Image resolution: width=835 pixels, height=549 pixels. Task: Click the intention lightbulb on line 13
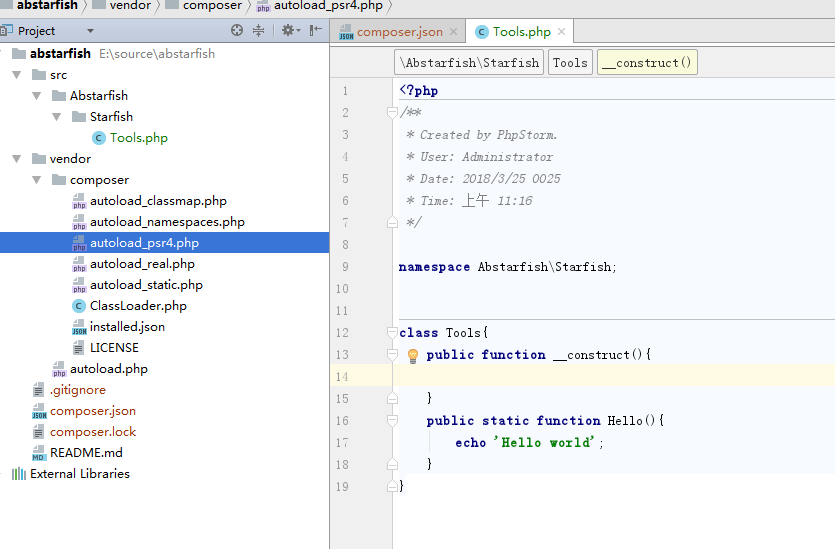point(413,356)
